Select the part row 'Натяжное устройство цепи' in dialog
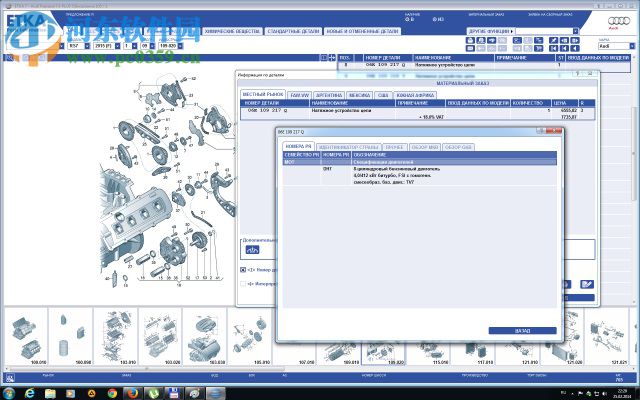Viewport: 640px width, 400px height. click(x=417, y=111)
